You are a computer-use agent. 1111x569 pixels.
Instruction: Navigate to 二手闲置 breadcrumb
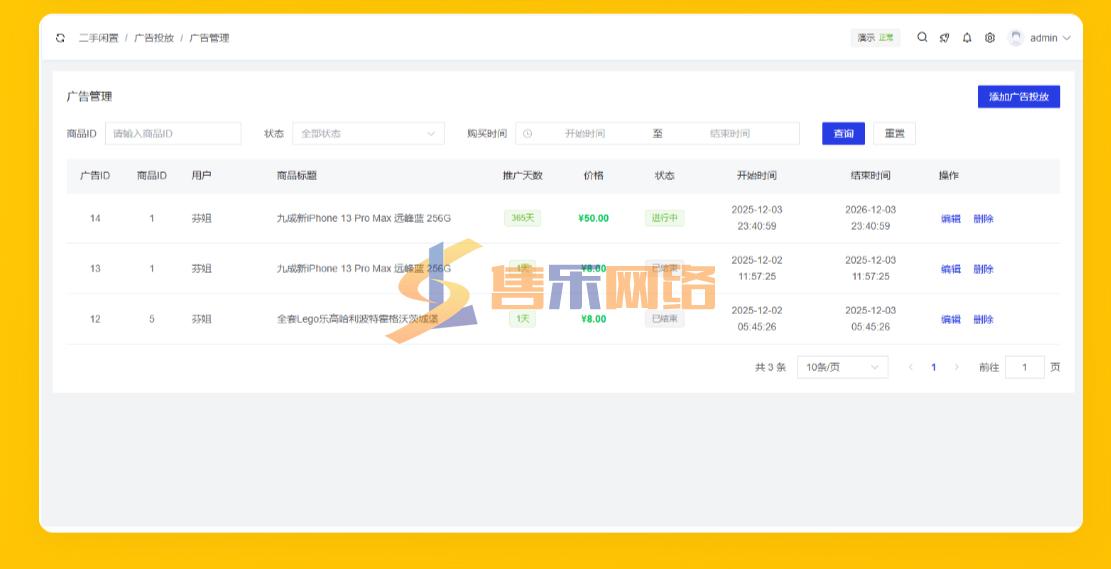point(98,38)
